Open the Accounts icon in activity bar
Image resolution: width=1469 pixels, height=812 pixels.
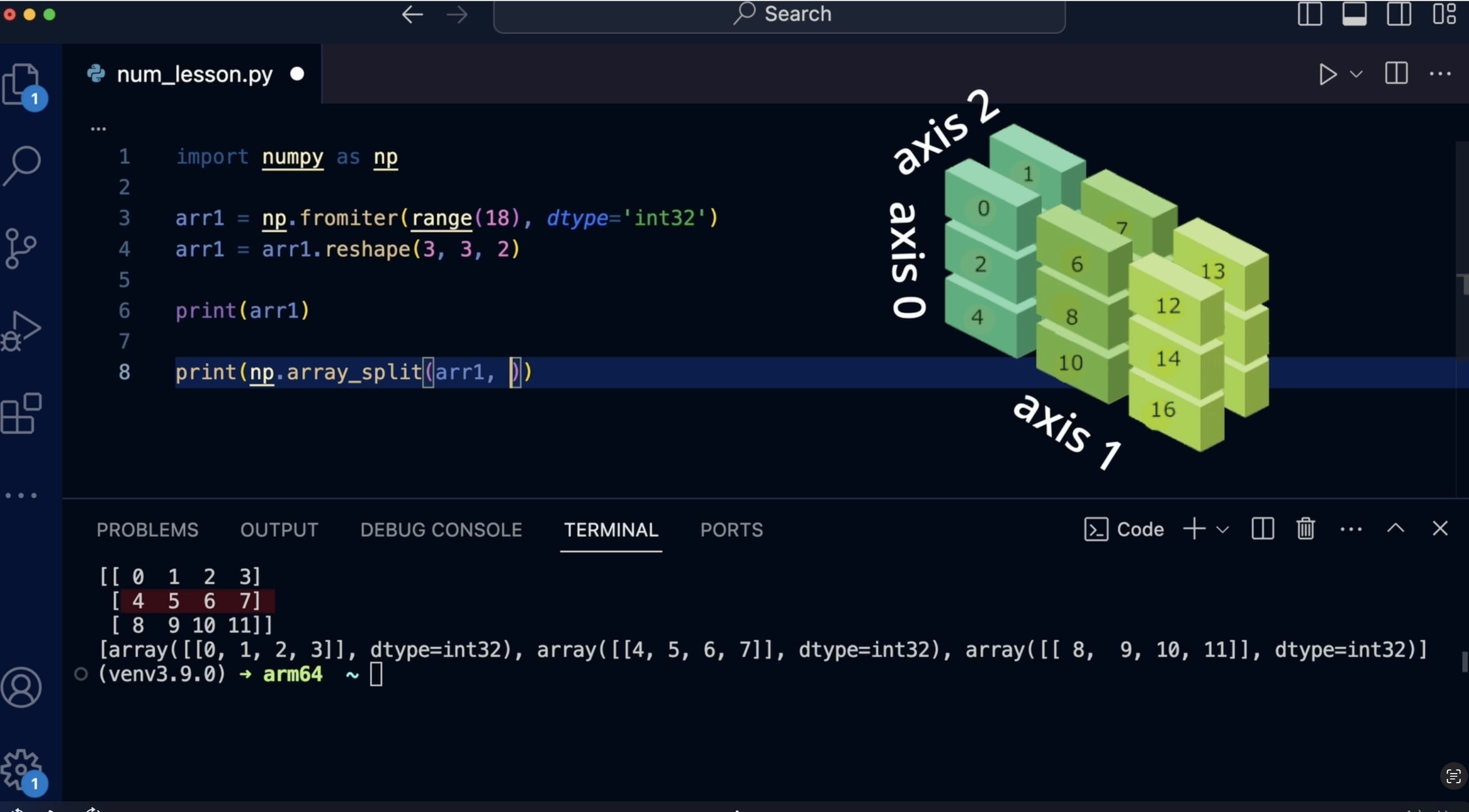click(x=22, y=688)
